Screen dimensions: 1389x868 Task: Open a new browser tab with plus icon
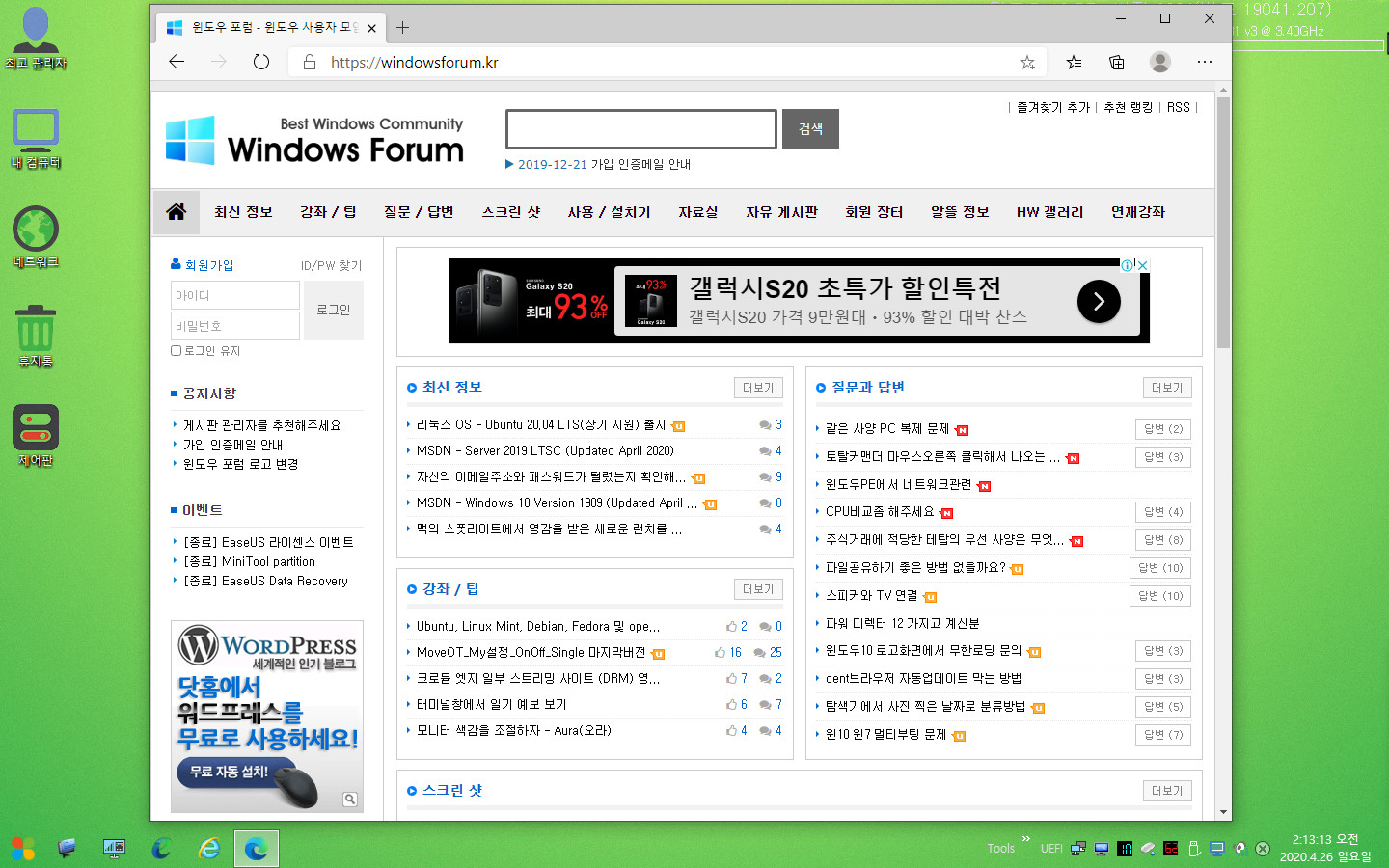click(403, 27)
